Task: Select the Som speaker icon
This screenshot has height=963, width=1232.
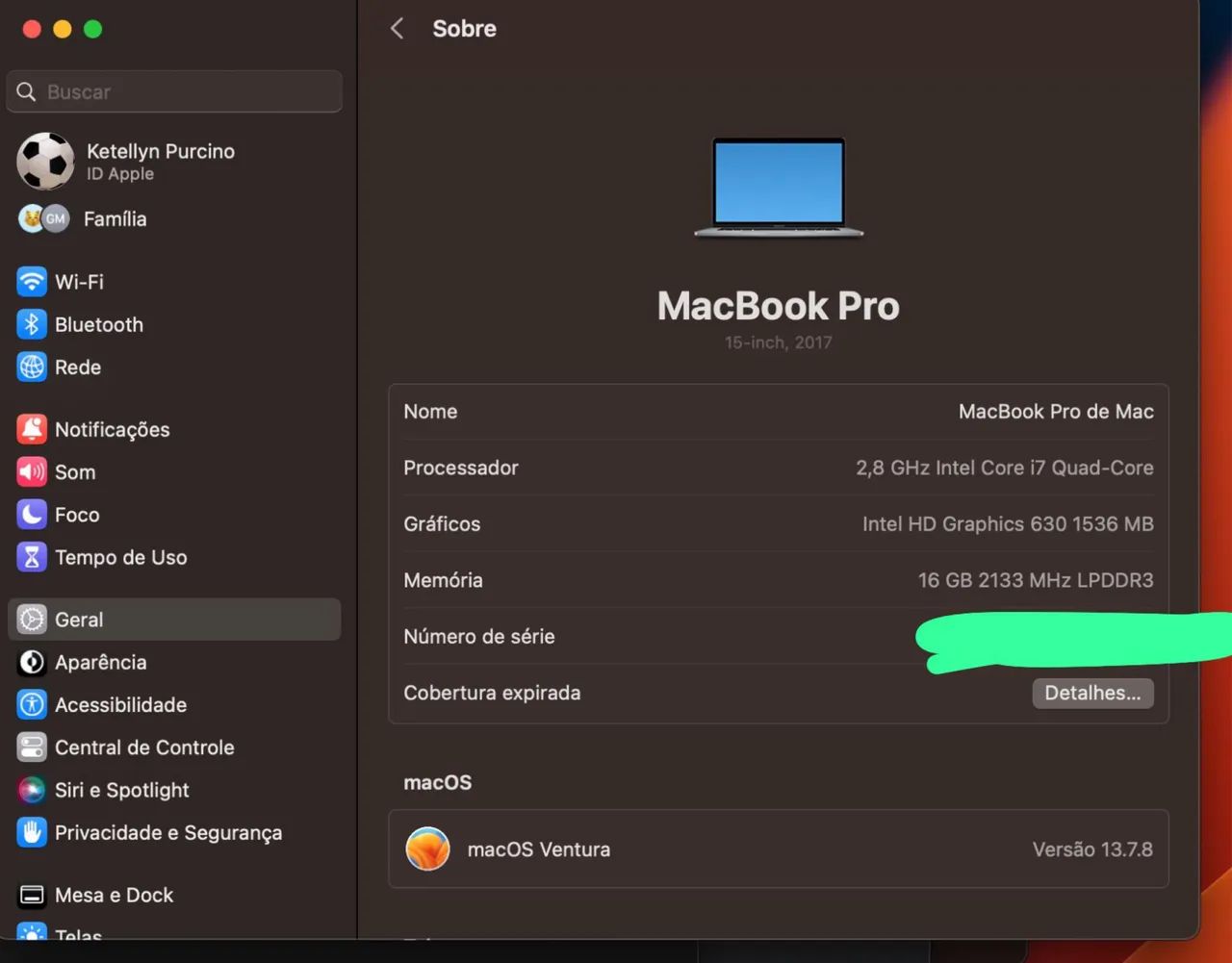Action: pyautogui.click(x=32, y=471)
